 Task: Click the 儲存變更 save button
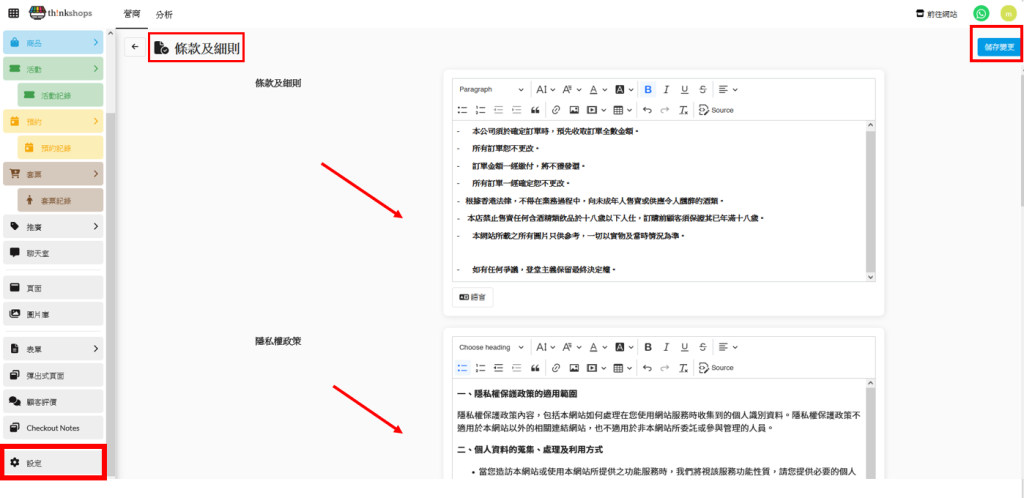click(996, 47)
